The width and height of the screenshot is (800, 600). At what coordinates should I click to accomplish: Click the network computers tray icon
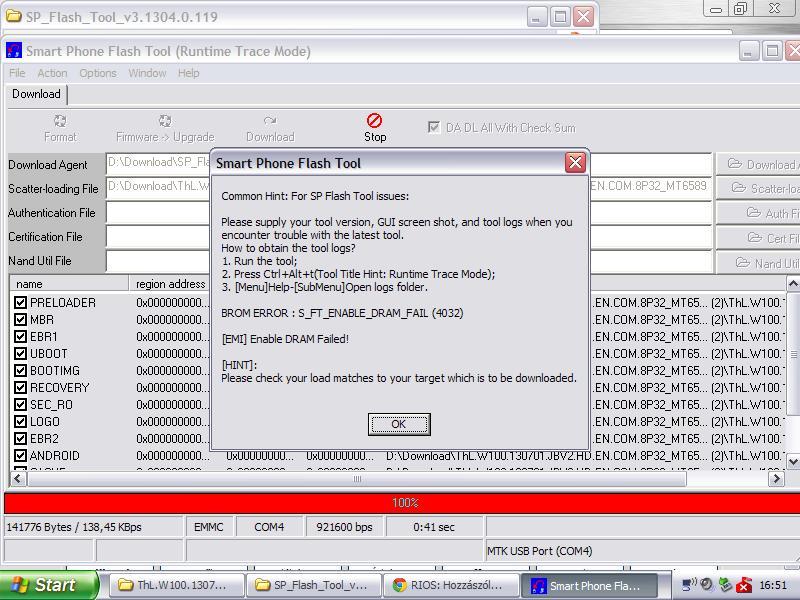tap(689, 585)
